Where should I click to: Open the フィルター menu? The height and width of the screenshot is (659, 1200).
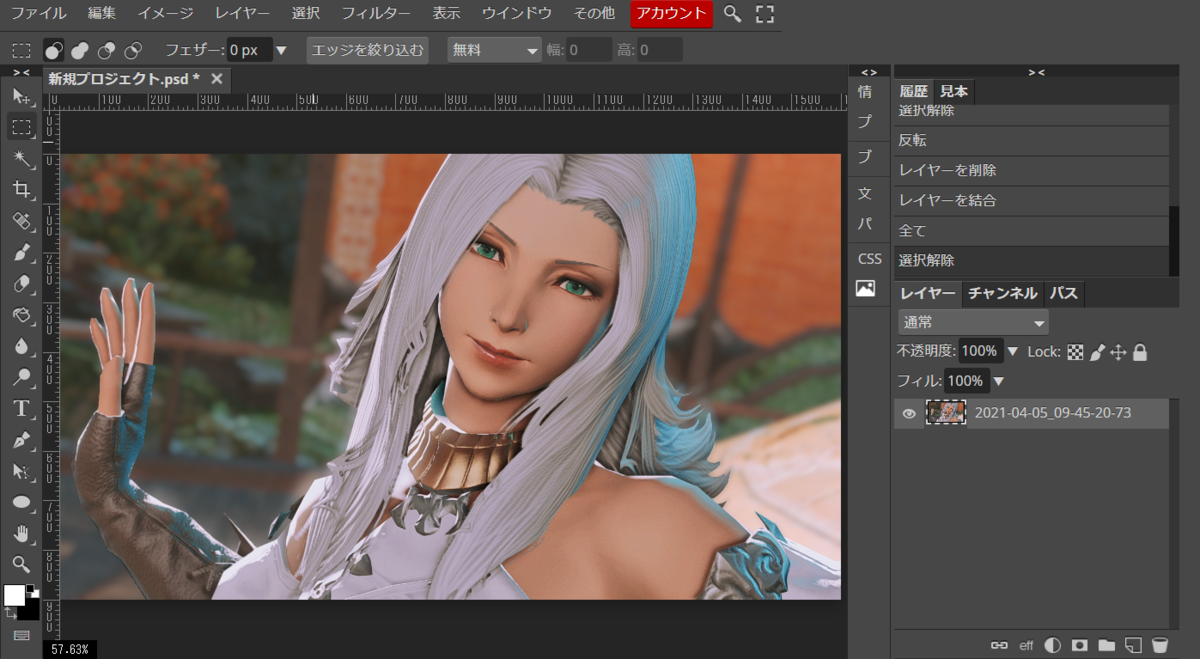pos(376,14)
